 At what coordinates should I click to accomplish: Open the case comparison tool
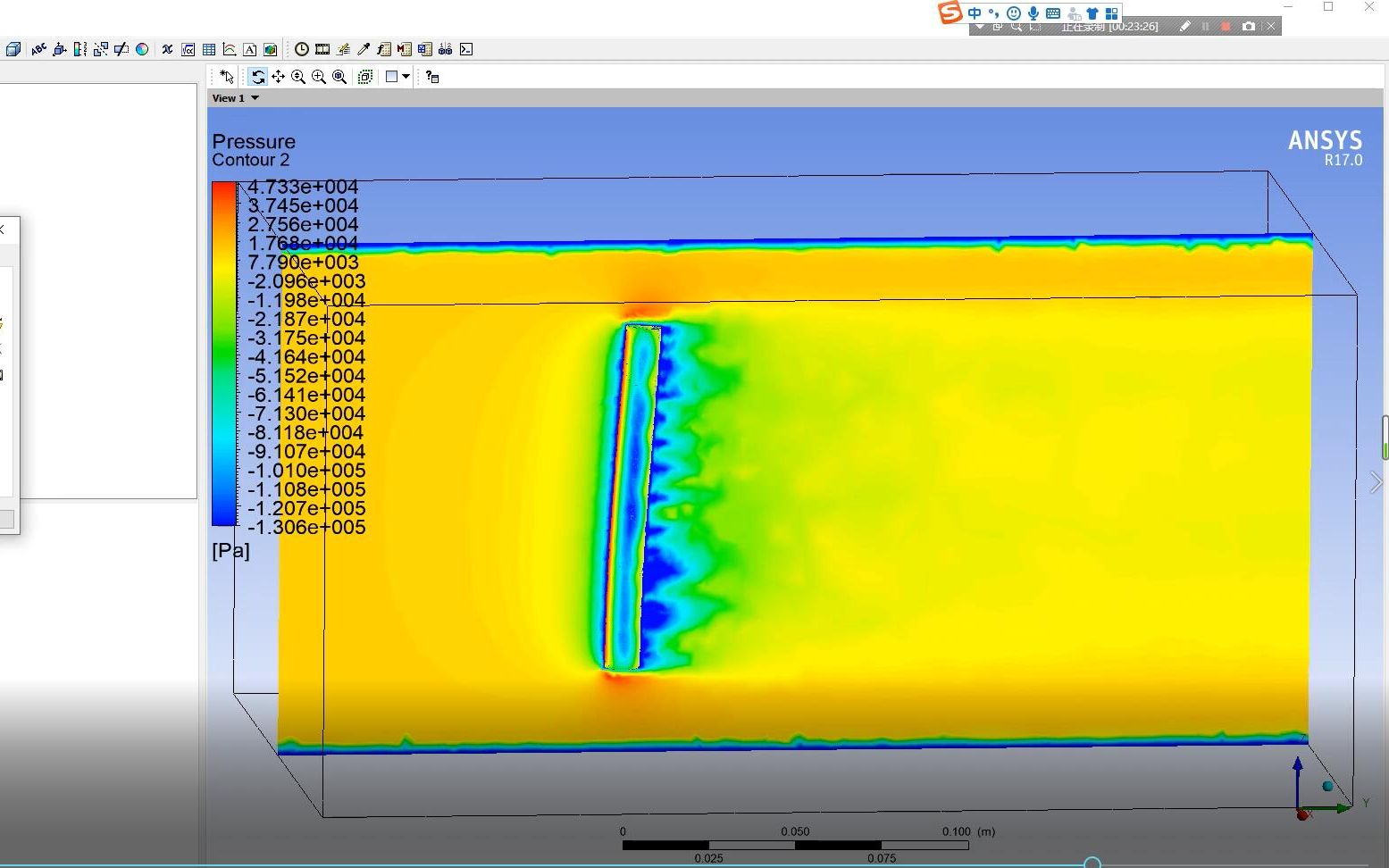pos(446,49)
